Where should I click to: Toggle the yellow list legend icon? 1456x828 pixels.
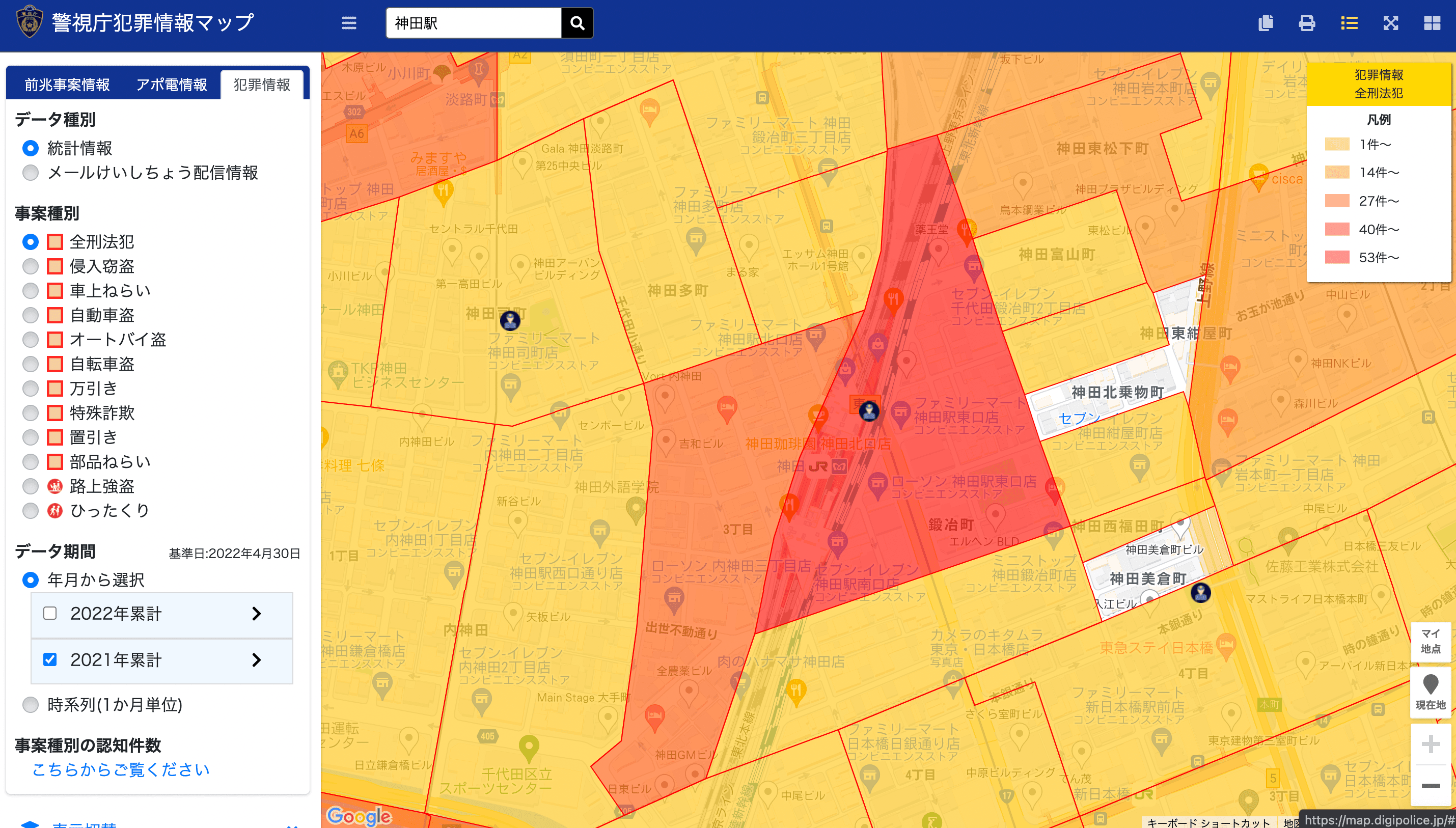pyautogui.click(x=1349, y=23)
